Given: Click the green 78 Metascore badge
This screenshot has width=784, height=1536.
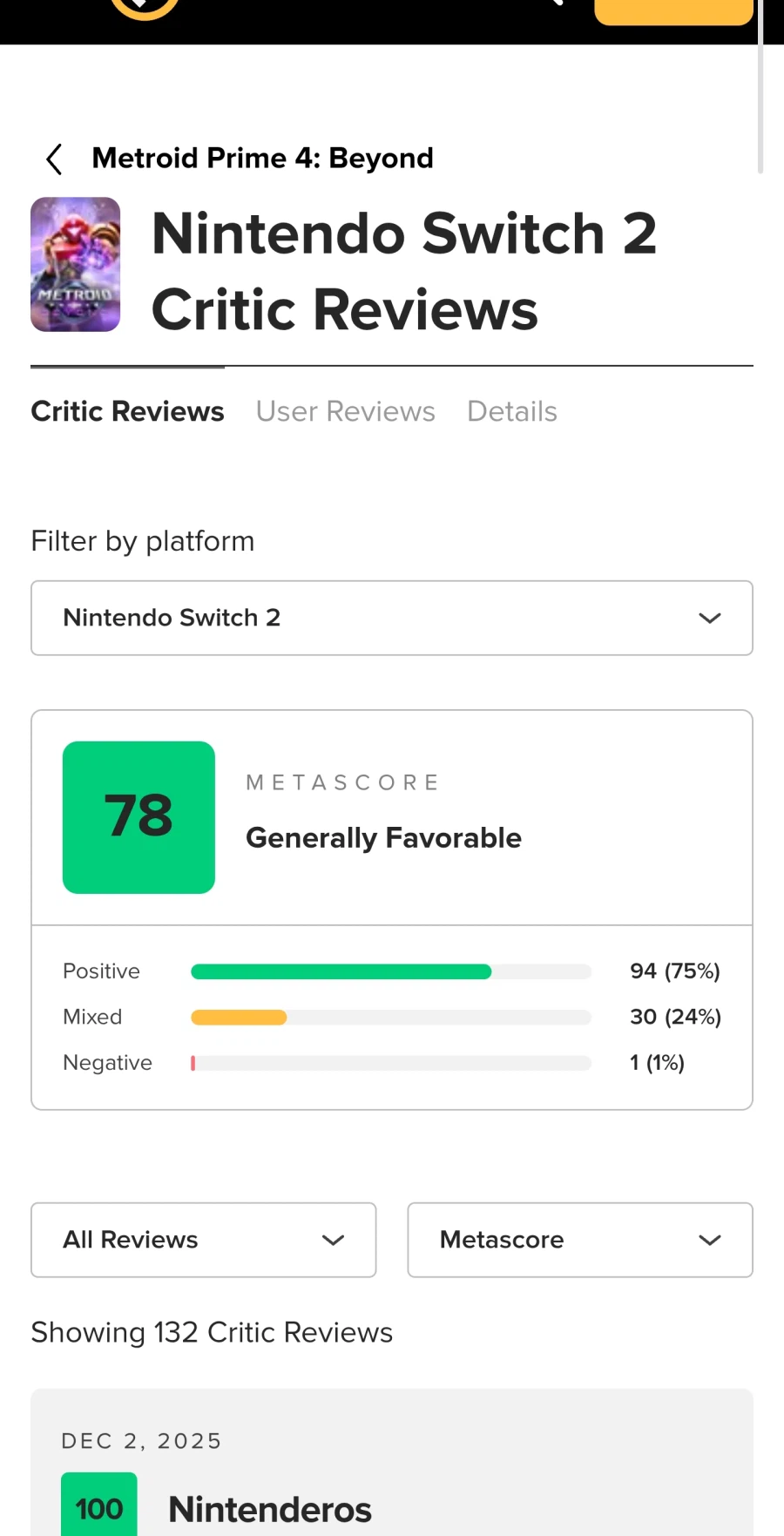Looking at the screenshot, I should (139, 816).
